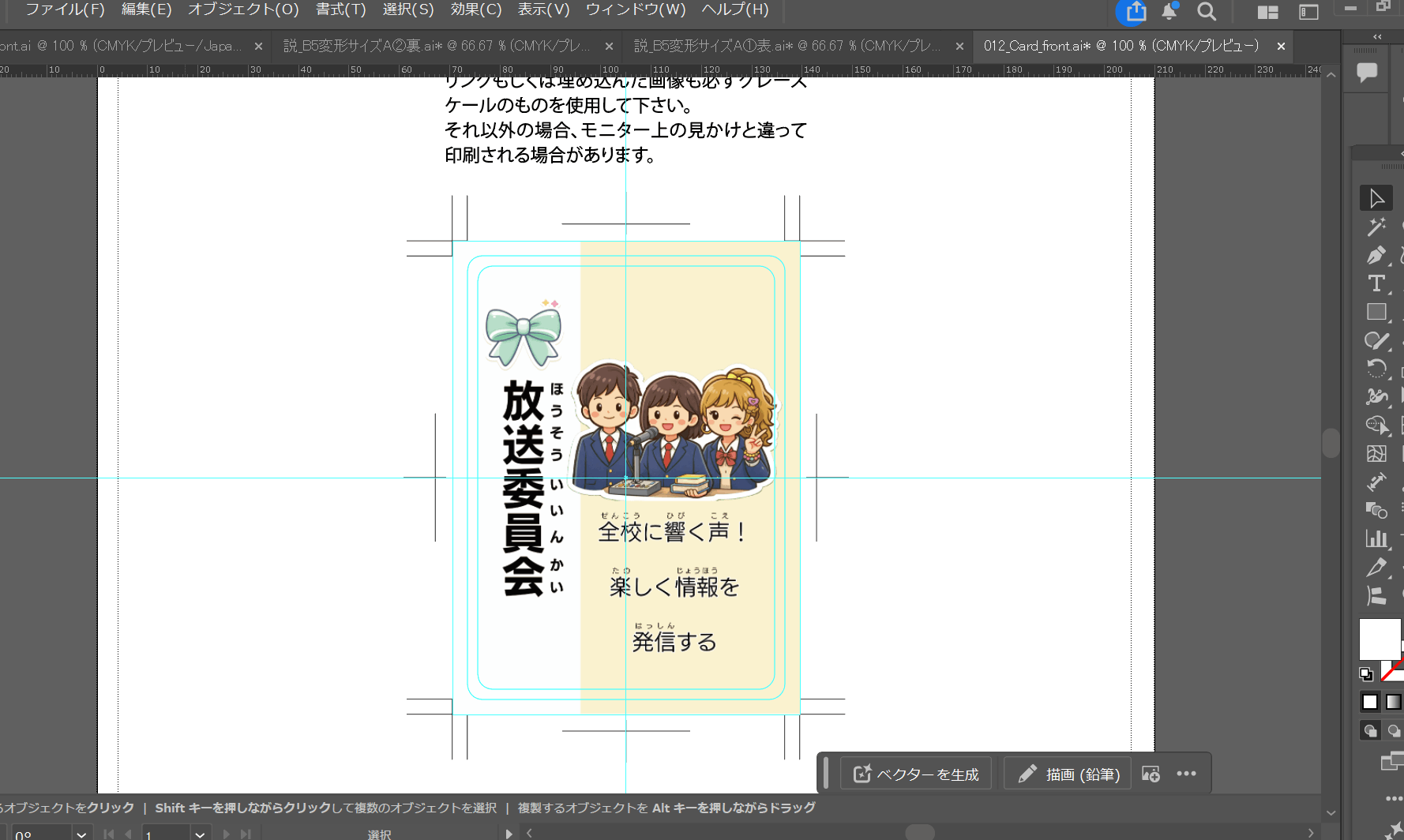Click the Share upload icon
This screenshot has height=840, width=1404.
(x=1135, y=12)
